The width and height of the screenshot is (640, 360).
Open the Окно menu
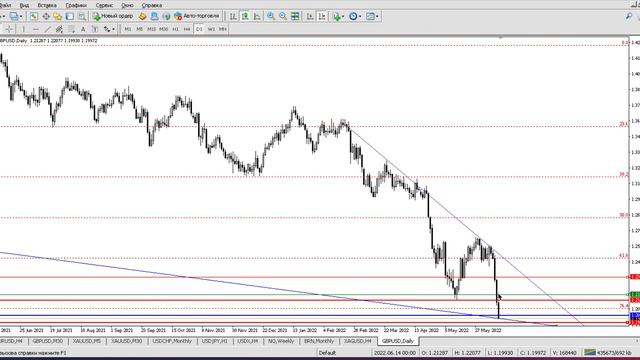coord(127,5)
